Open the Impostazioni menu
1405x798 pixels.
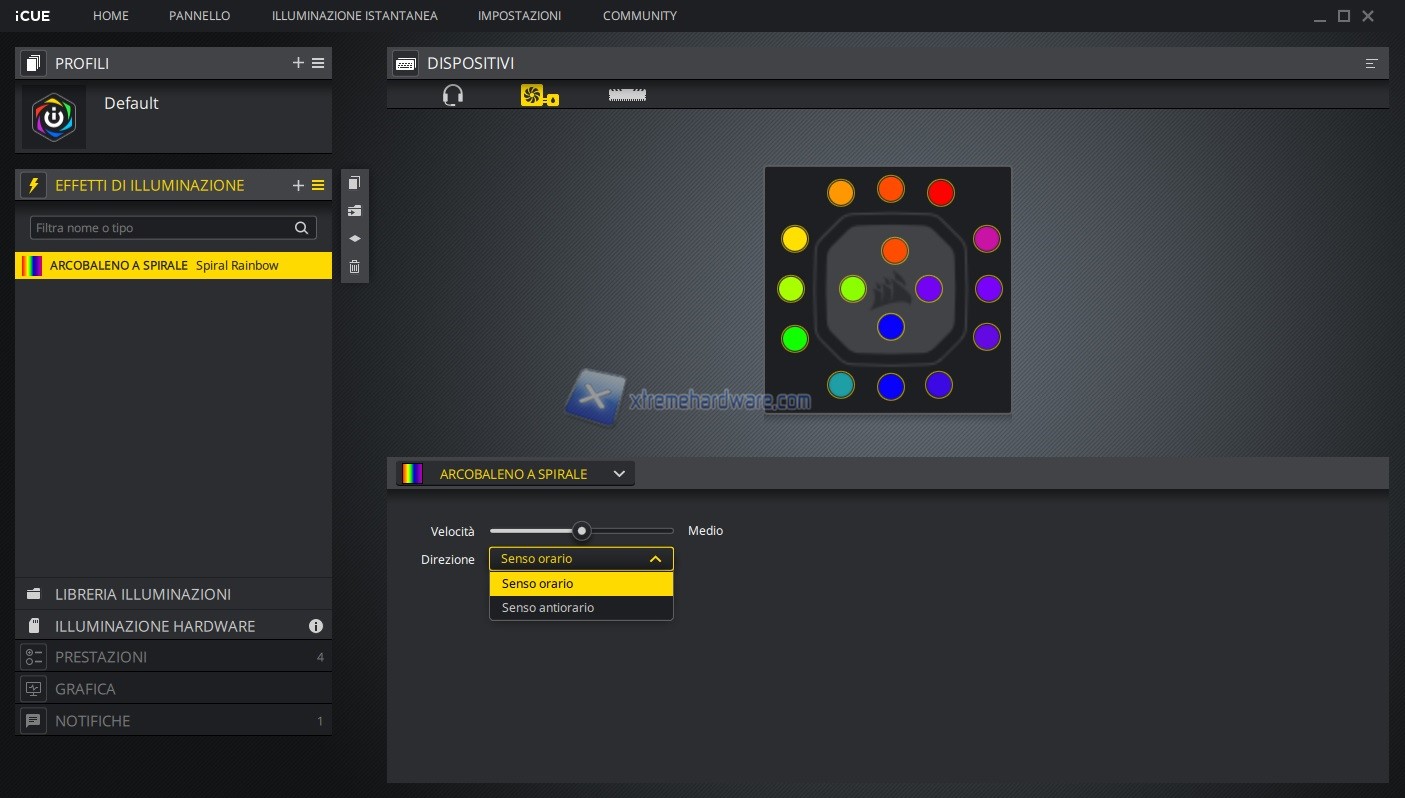click(x=519, y=16)
